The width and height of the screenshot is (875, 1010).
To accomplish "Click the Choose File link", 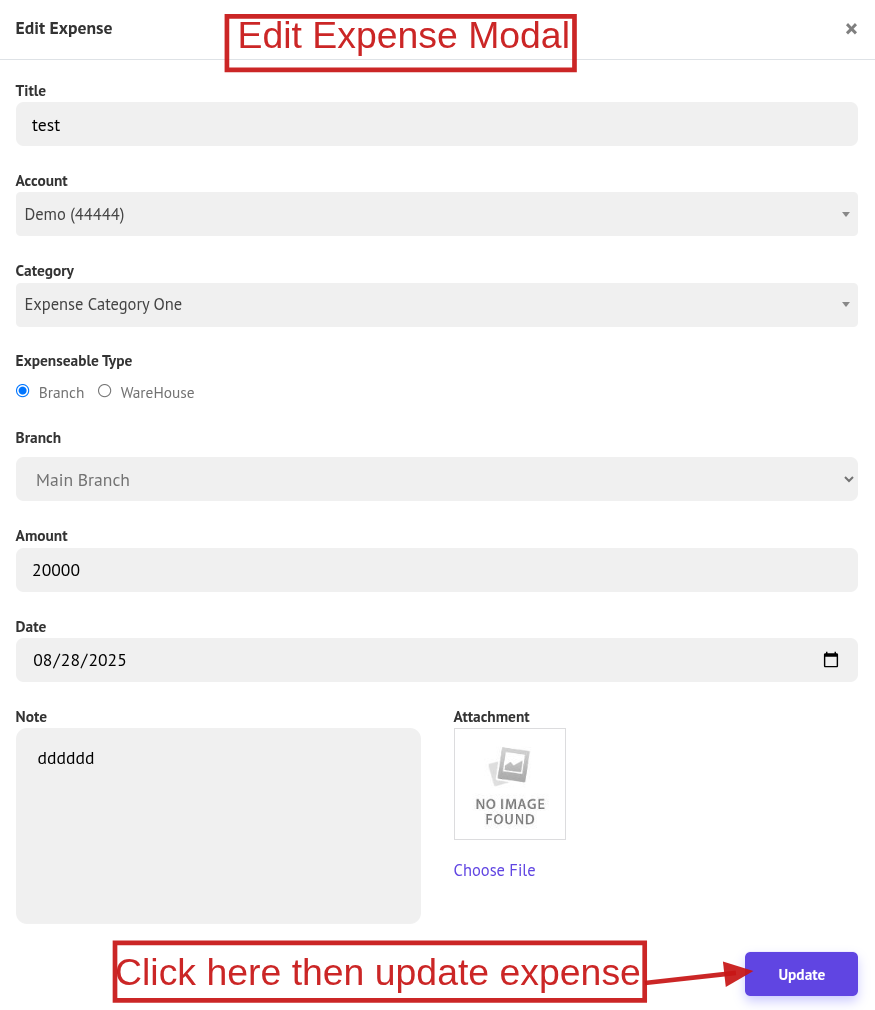I will pyautogui.click(x=494, y=870).
